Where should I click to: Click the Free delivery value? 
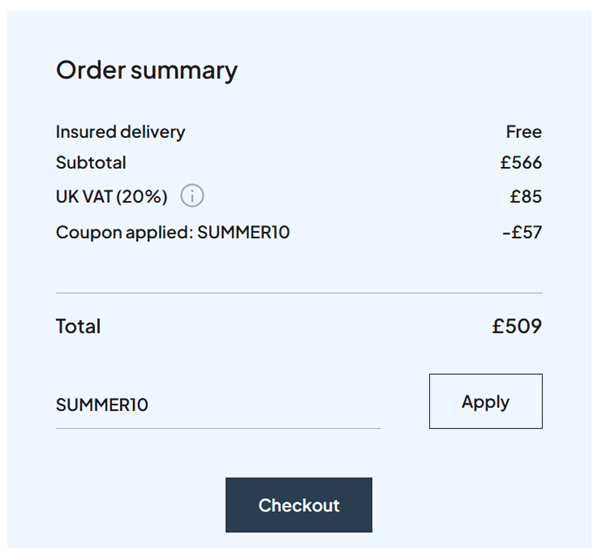(523, 132)
